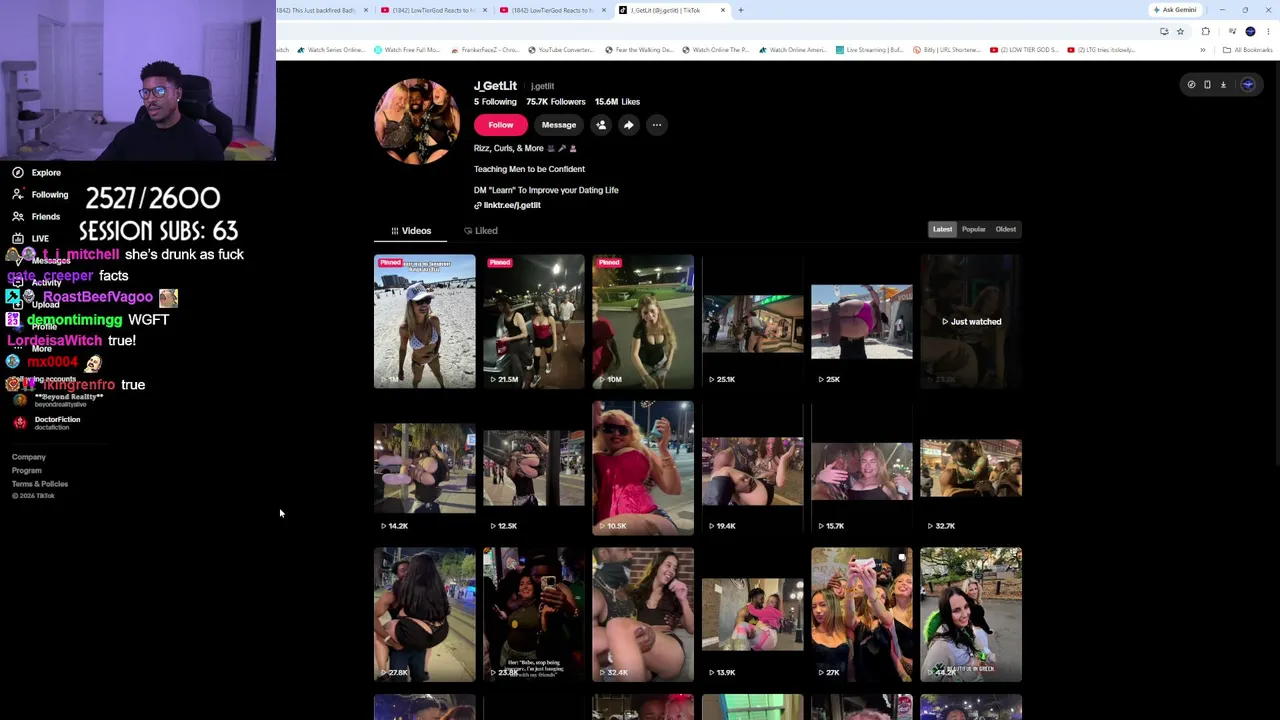Switch to the second 'LowTierGod Reacts' browser tab
The image size is (1280, 720).
tap(554, 10)
